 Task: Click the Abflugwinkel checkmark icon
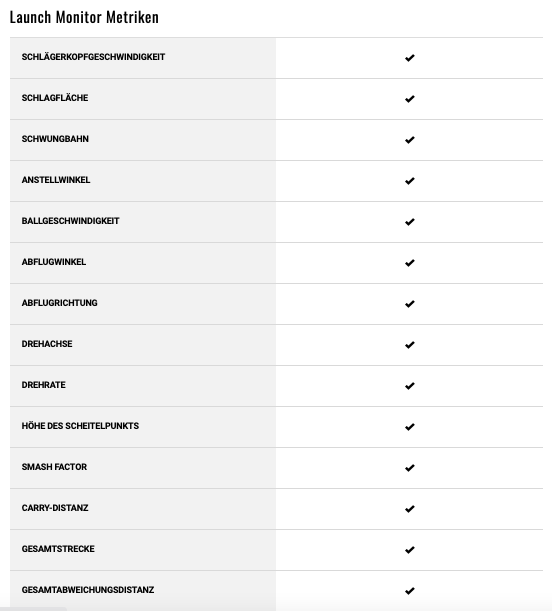(409, 263)
